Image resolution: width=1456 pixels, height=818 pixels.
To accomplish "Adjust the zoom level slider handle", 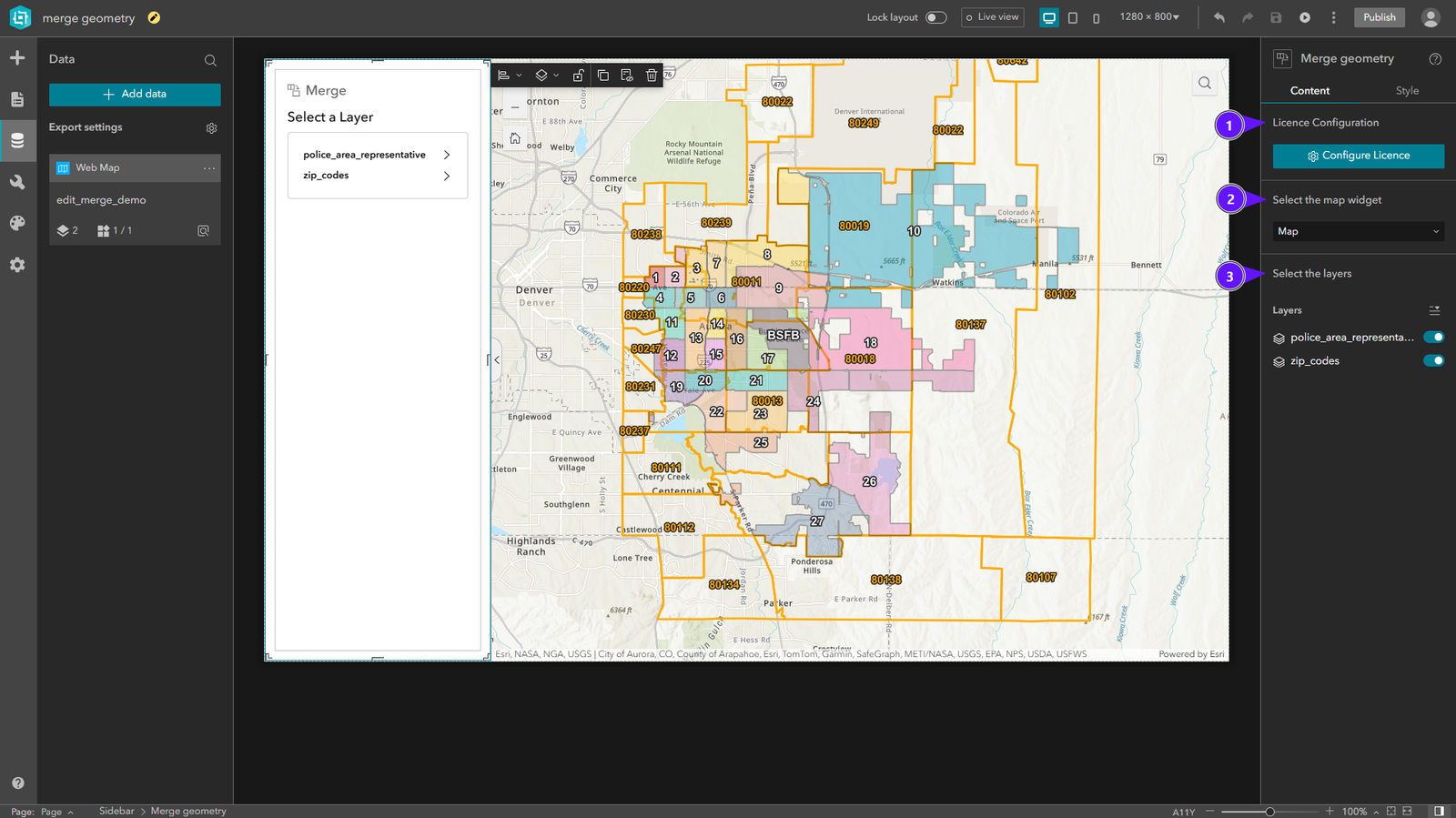I will tap(1269, 812).
